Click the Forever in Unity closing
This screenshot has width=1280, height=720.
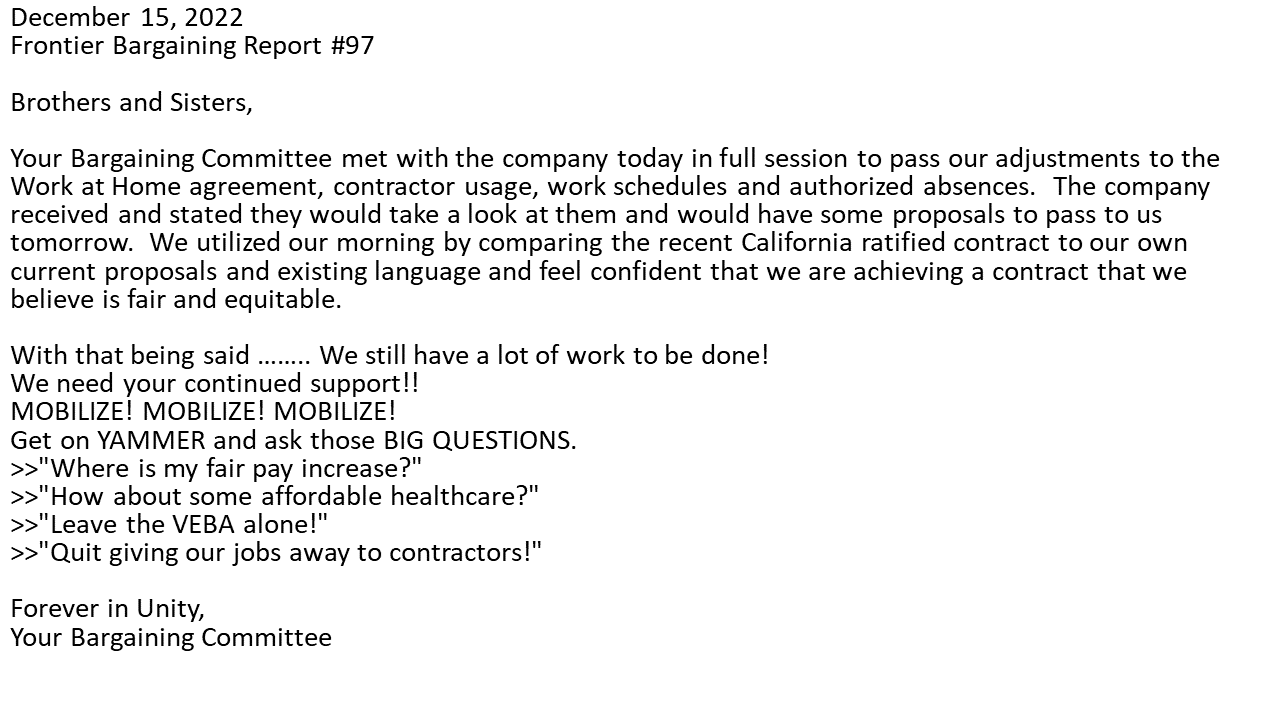[x=108, y=608]
